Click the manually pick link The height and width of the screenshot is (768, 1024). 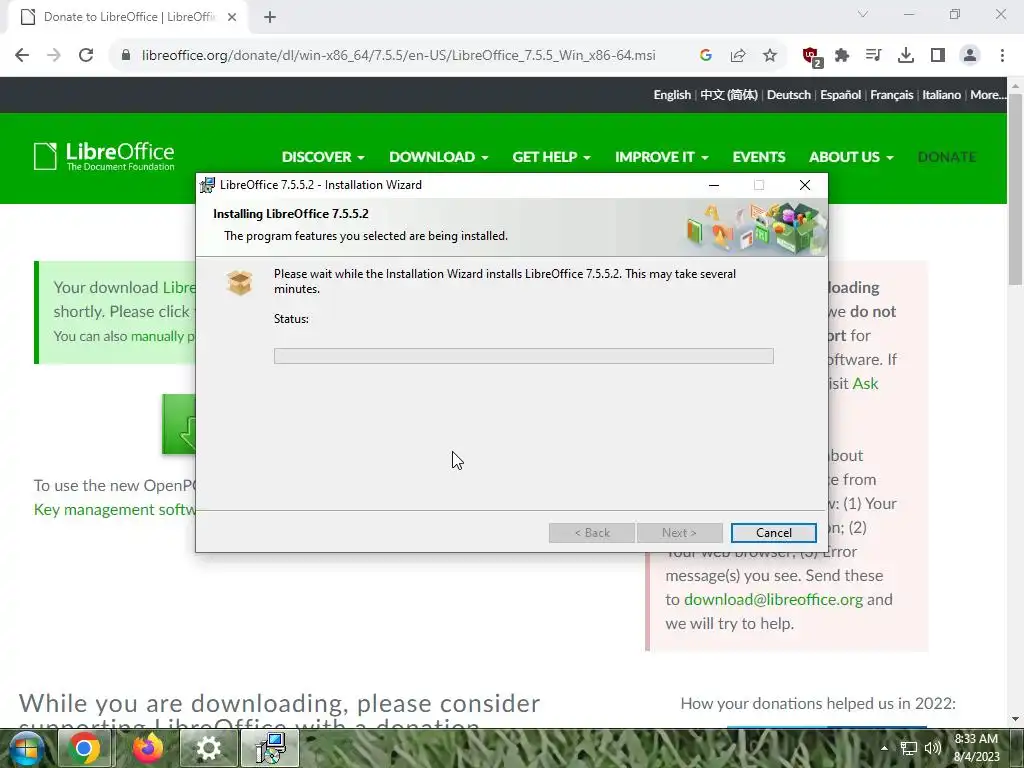pos(162,336)
